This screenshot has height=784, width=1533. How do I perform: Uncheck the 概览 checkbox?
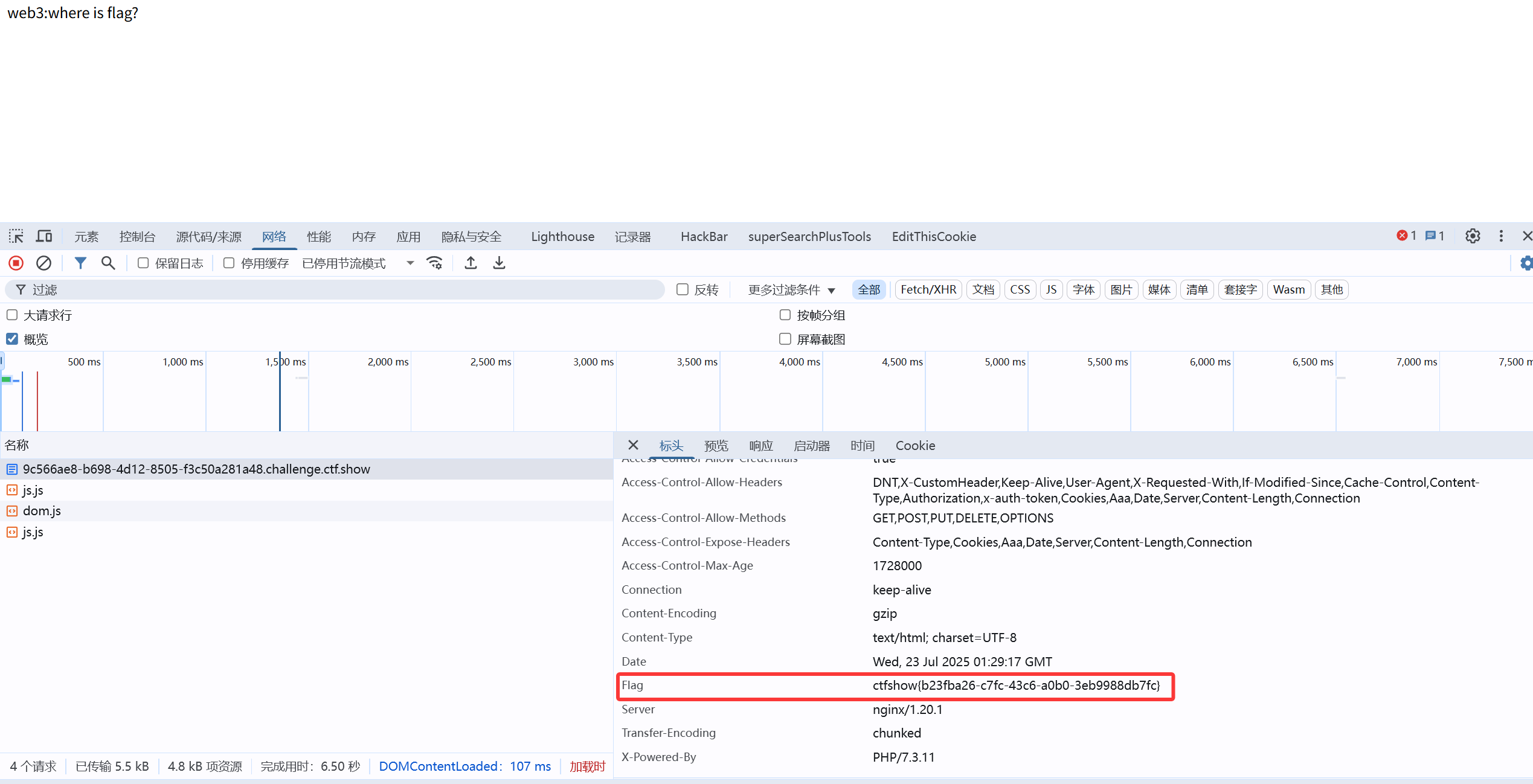[12, 339]
